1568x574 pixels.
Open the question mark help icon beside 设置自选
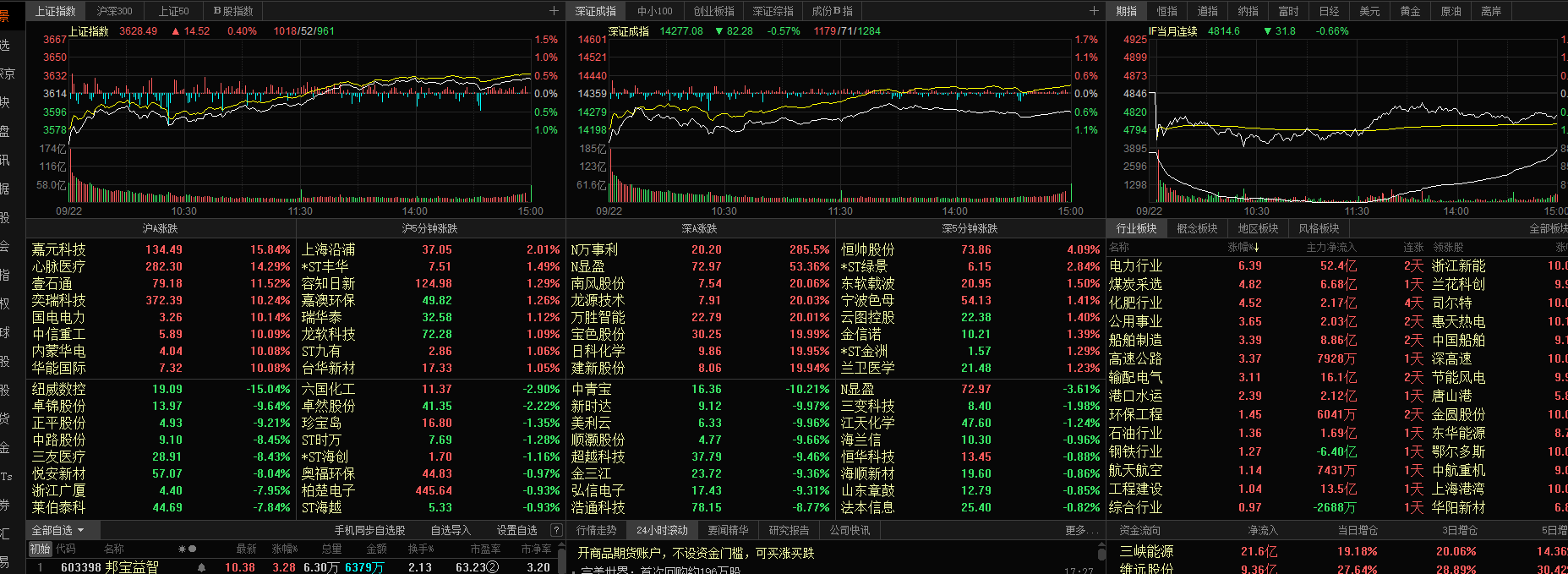click(x=555, y=530)
